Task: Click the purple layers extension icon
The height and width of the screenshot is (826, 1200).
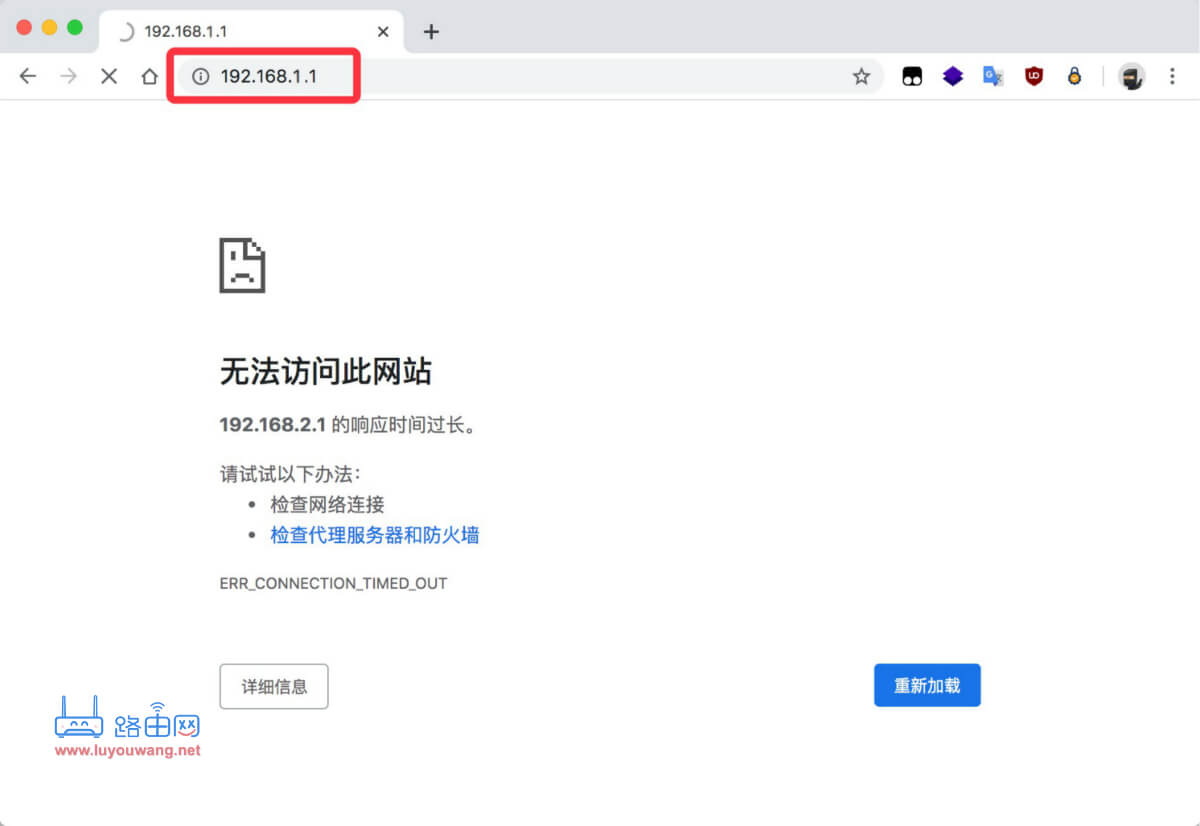Action: tap(952, 76)
